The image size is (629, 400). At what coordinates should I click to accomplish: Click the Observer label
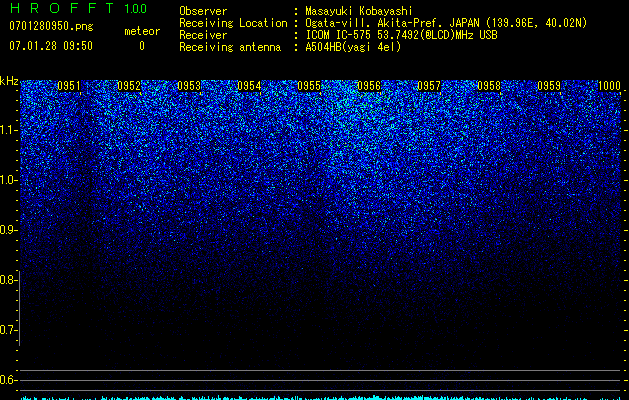[203, 11]
